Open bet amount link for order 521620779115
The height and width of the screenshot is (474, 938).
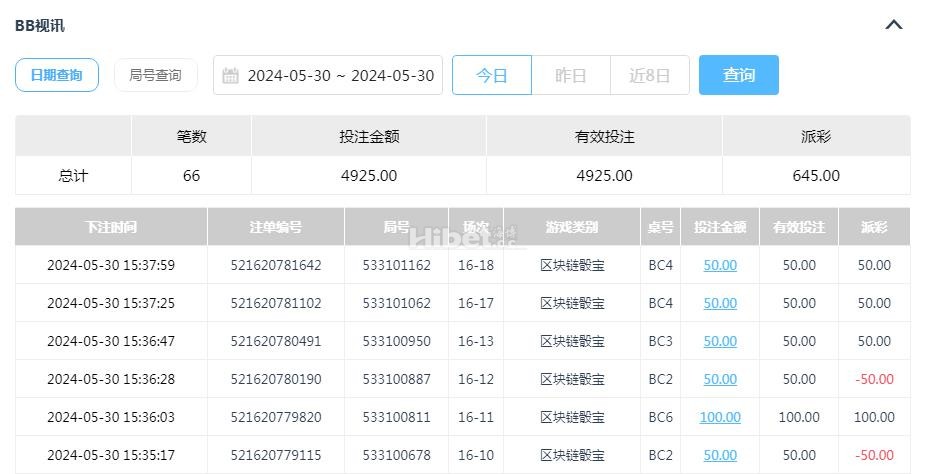720,455
